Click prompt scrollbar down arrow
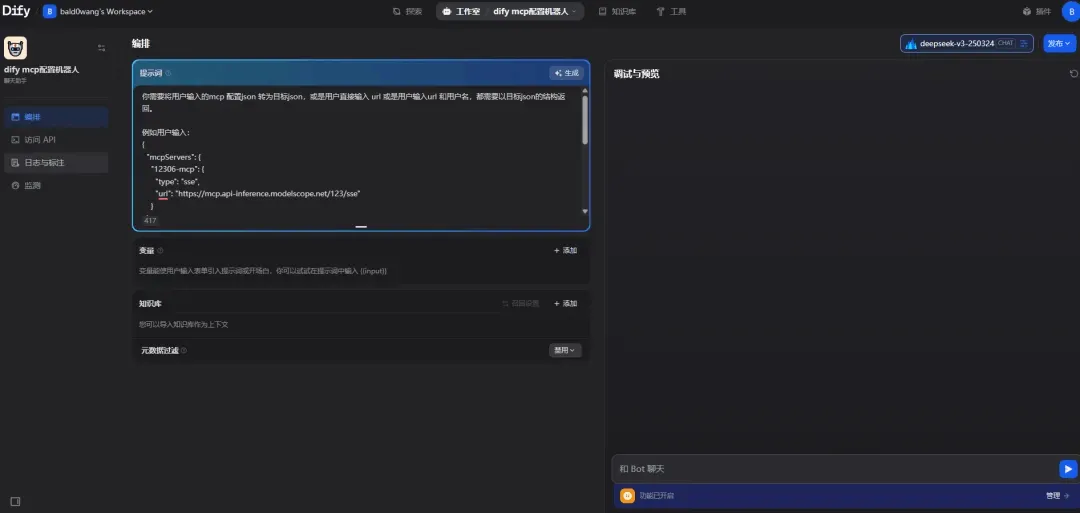The width and height of the screenshot is (1080, 513). tap(585, 211)
